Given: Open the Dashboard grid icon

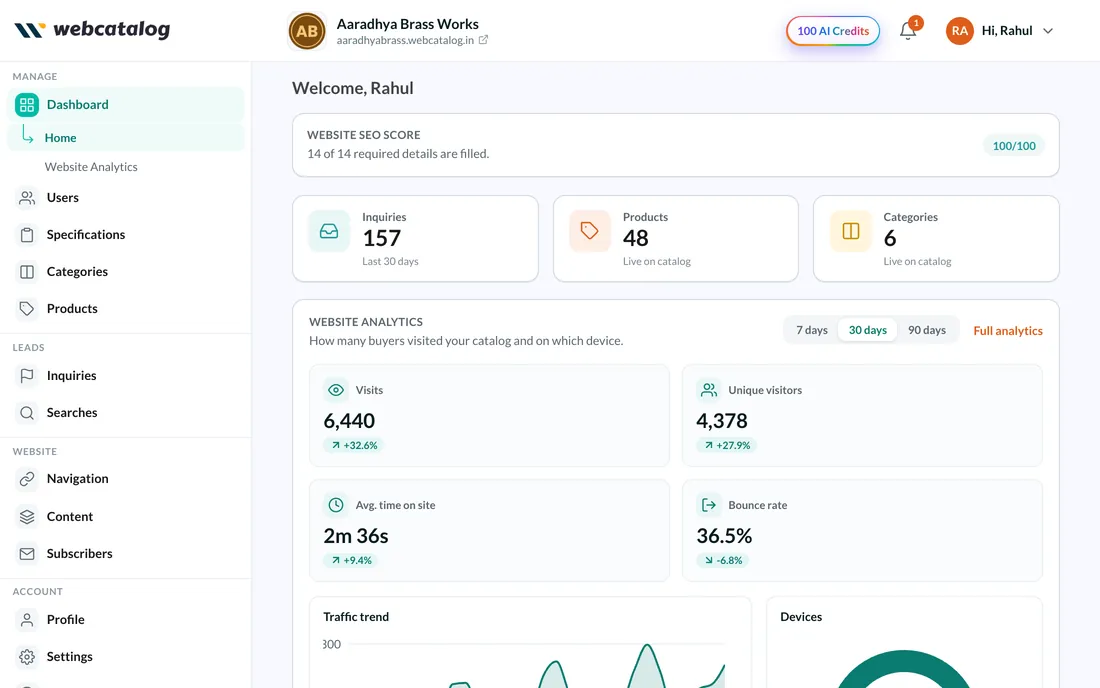Looking at the screenshot, I should (27, 105).
